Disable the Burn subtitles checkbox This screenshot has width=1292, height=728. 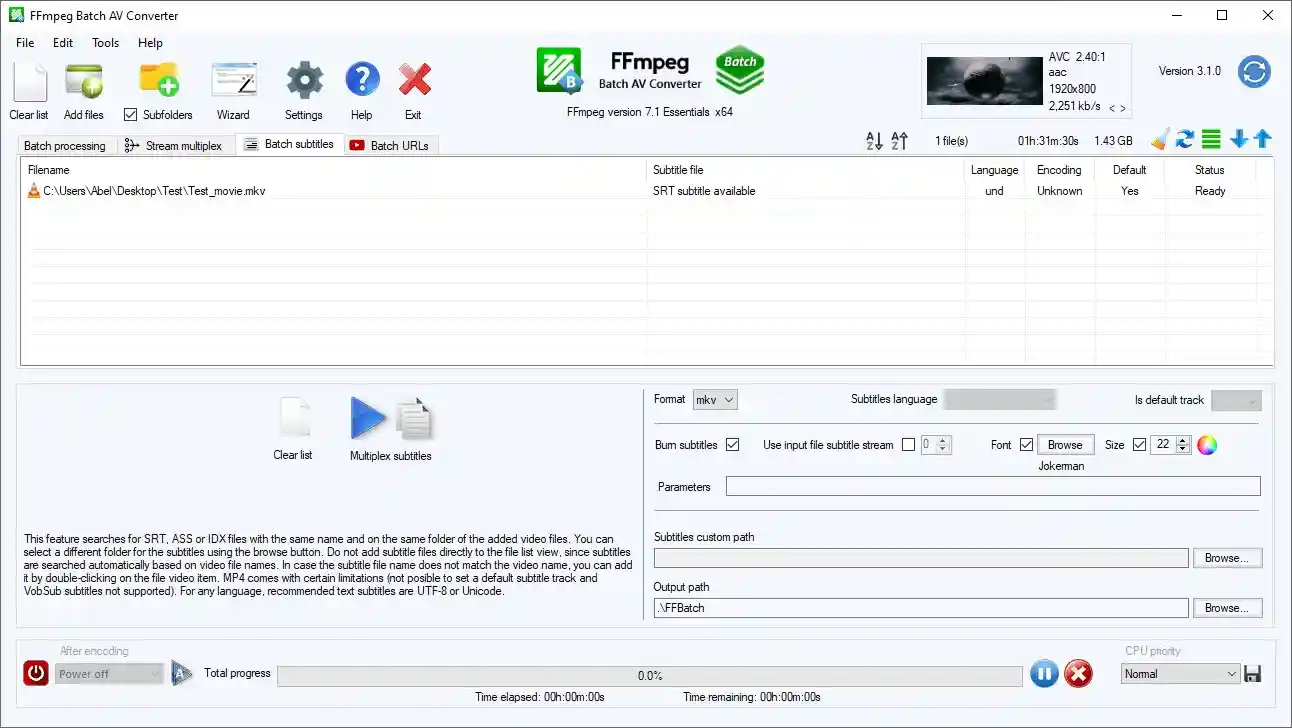click(x=732, y=445)
